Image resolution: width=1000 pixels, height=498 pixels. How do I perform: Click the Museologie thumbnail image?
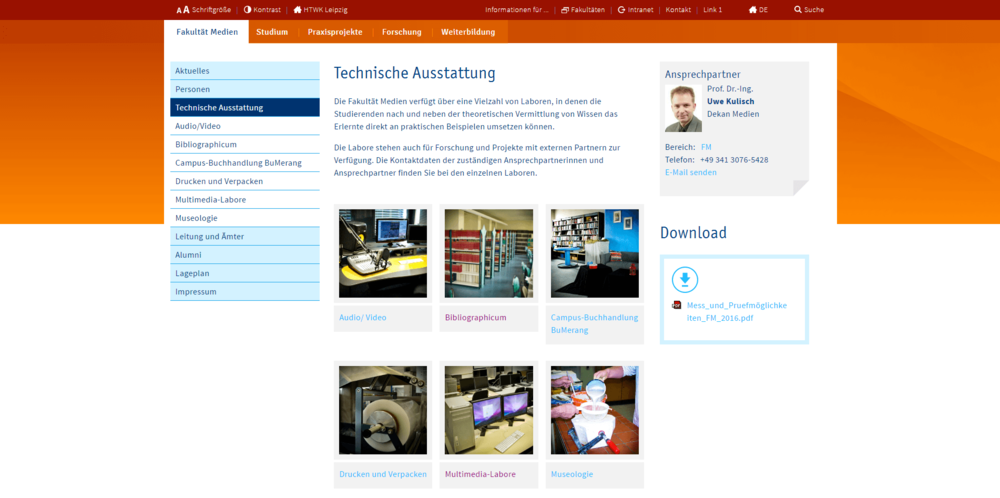point(594,410)
